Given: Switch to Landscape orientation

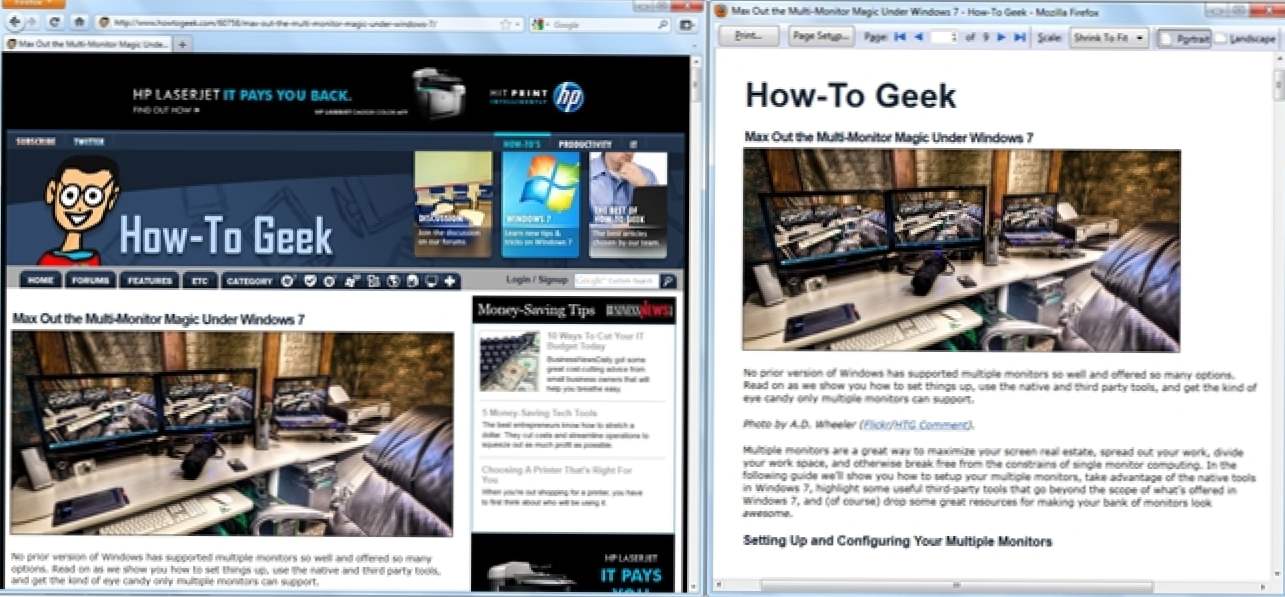Looking at the screenshot, I should point(1245,38).
